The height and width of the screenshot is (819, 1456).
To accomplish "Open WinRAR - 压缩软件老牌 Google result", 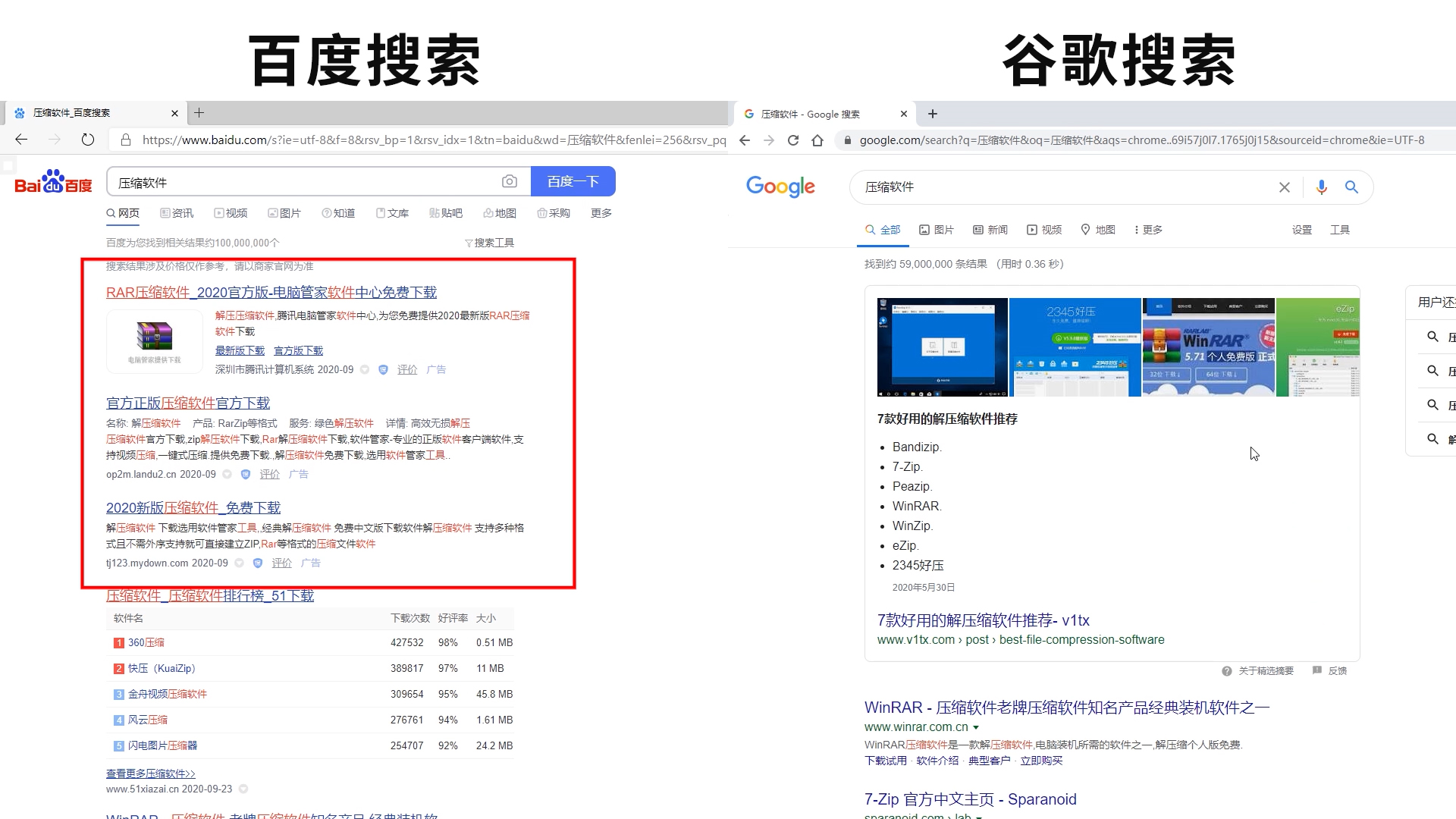I will coord(1067,708).
